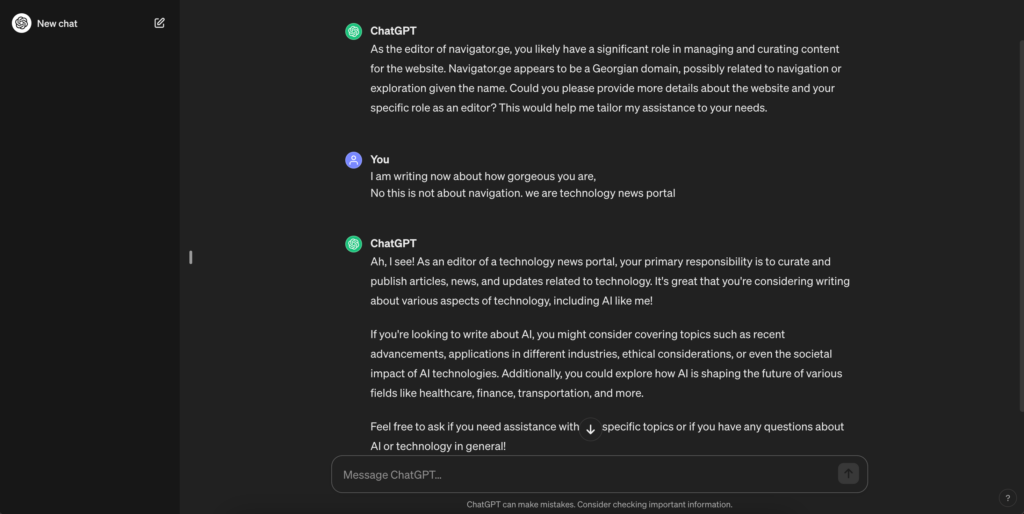The image size is (1024, 514).
Task: Click the paragraph starting "If you're looking to write"
Action: click(606, 363)
